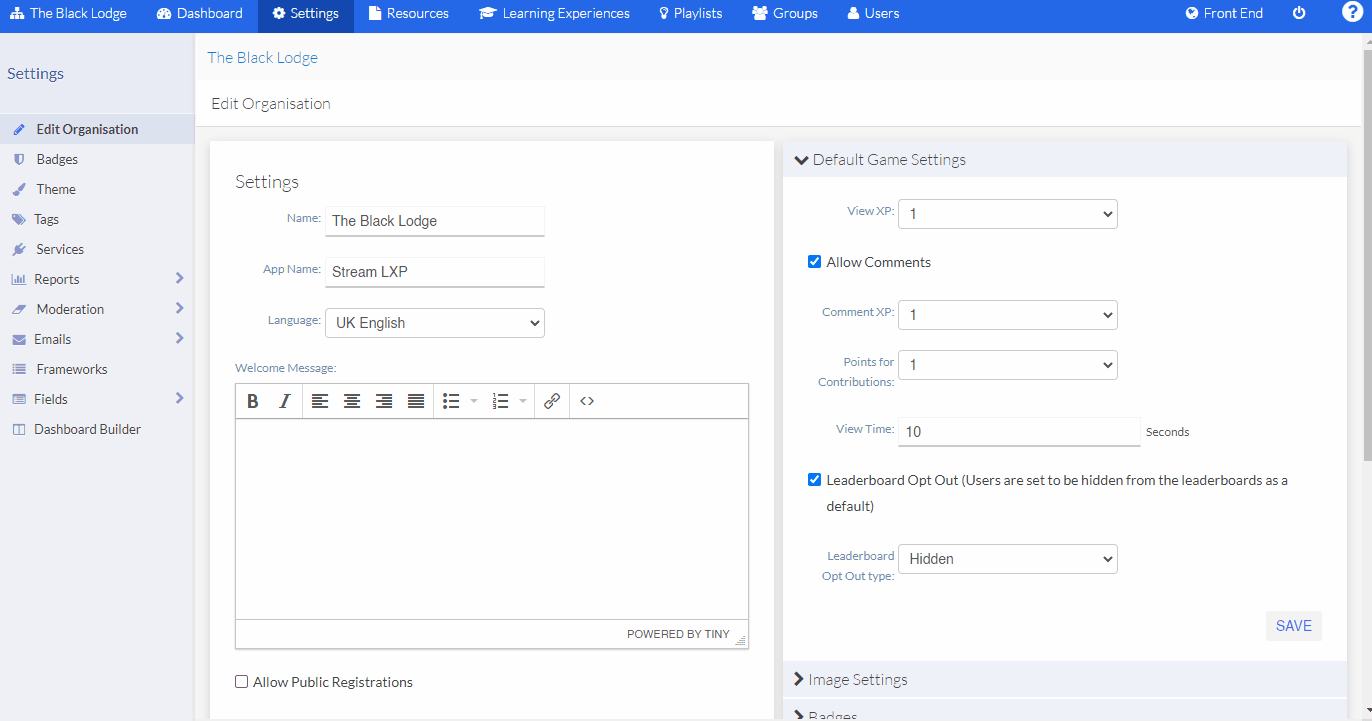Enable Allow Public Registrations
This screenshot has height=721, width=1372.
click(241, 681)
